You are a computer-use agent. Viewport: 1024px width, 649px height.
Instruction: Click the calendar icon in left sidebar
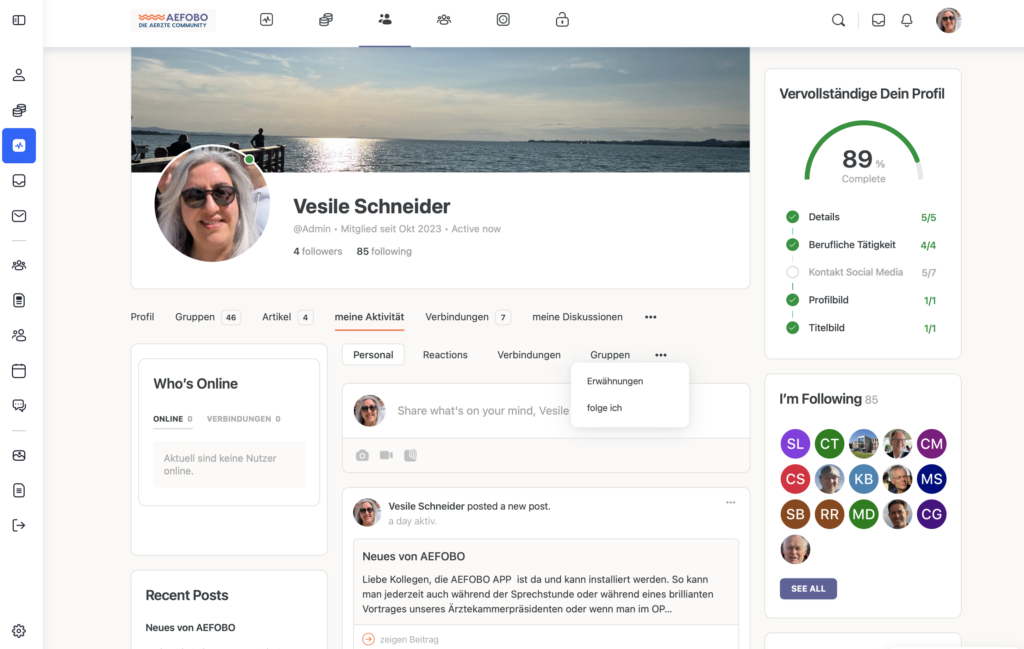click(19, 371)
